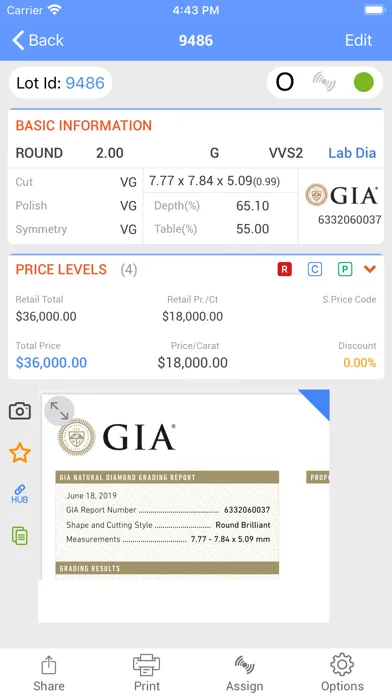This screenshot has height=696, width=392.
Task: Tap the camera icon beside the certificate
Action: pos(20,411)
